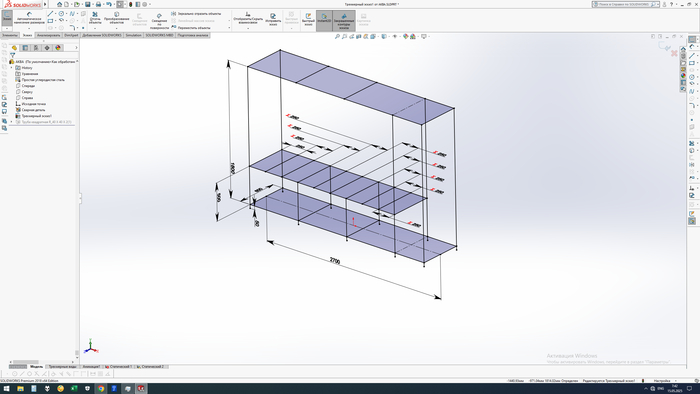
Task: Open the Convert Entities (Преобразование объектов) tool
Action: 117,18
